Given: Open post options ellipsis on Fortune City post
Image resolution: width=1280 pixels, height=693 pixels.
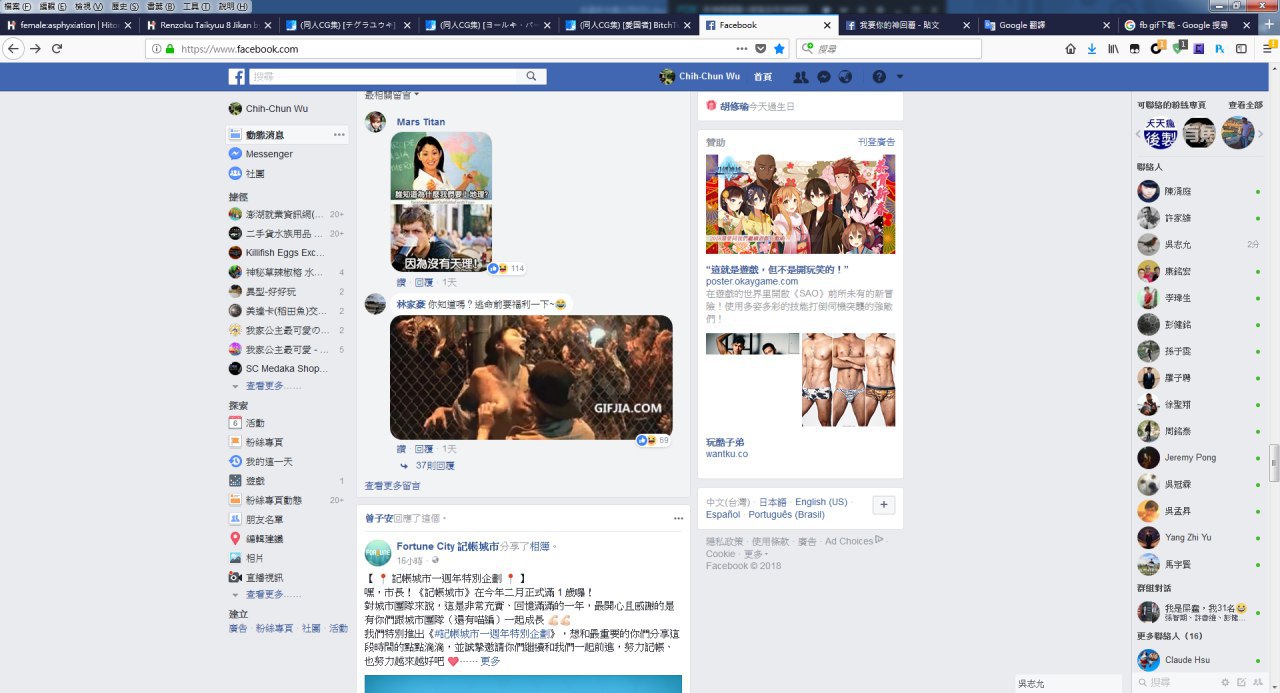Looking at the screenshot, I should click(x=678, y=519).
